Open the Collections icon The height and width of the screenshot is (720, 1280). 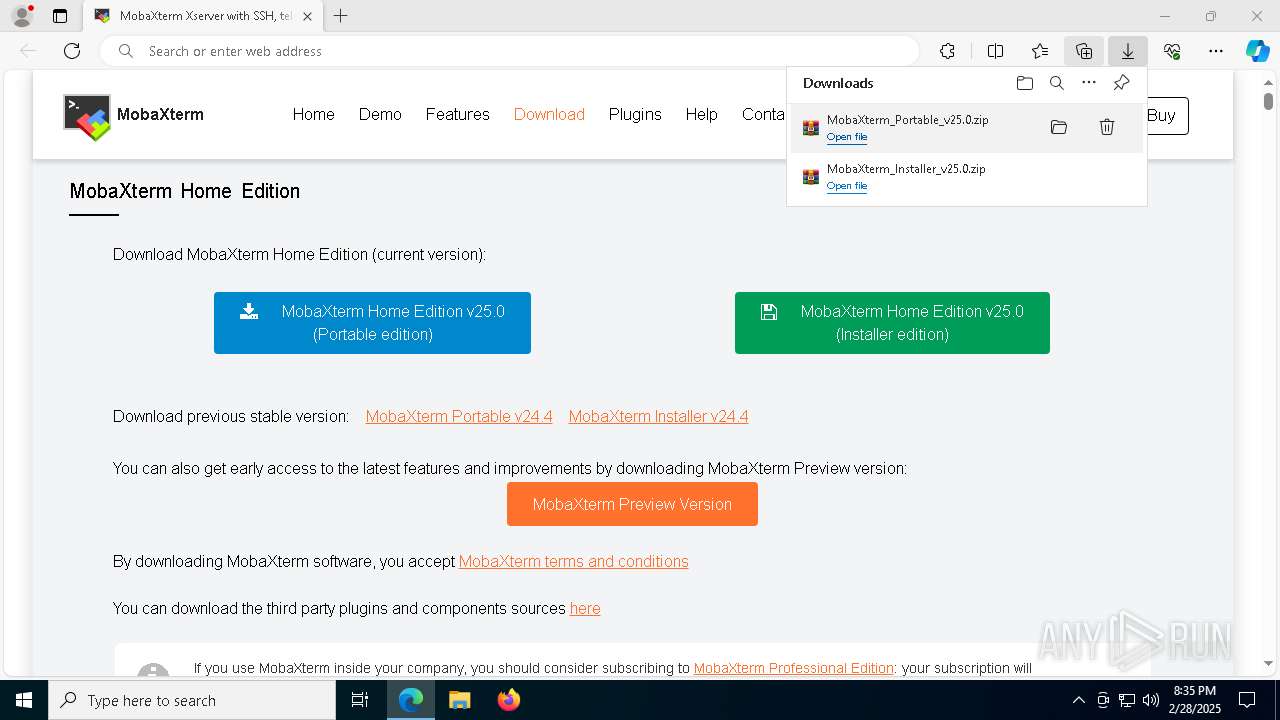pyautogui.click(x=1084, y=51)
